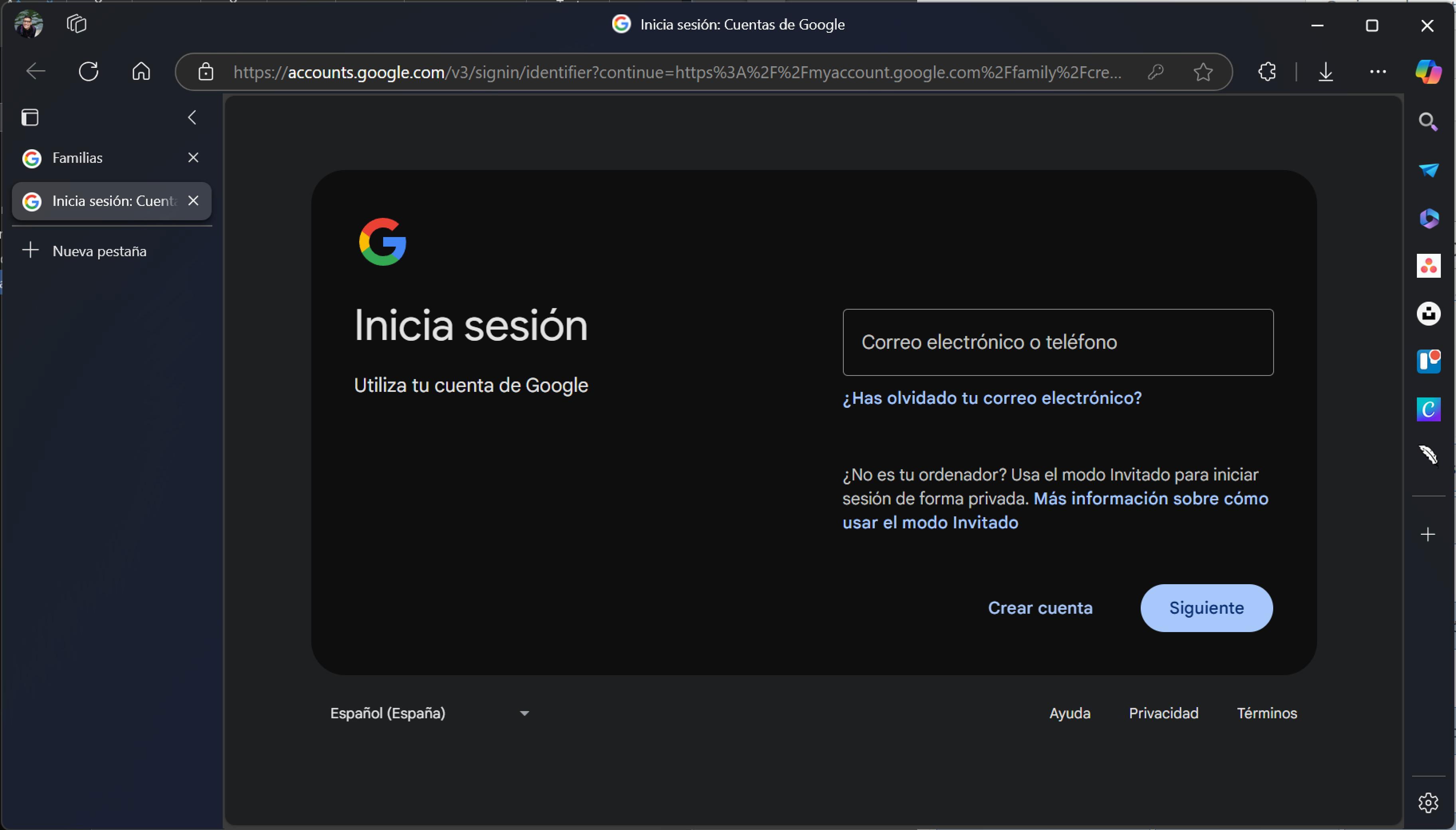Open the Trello sidebar icon
Viewport: 1456px width, 830px height.
point(1428,362)
